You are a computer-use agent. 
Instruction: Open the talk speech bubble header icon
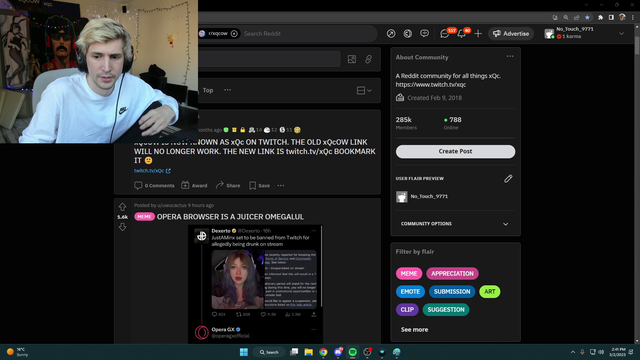pos(424,33)
